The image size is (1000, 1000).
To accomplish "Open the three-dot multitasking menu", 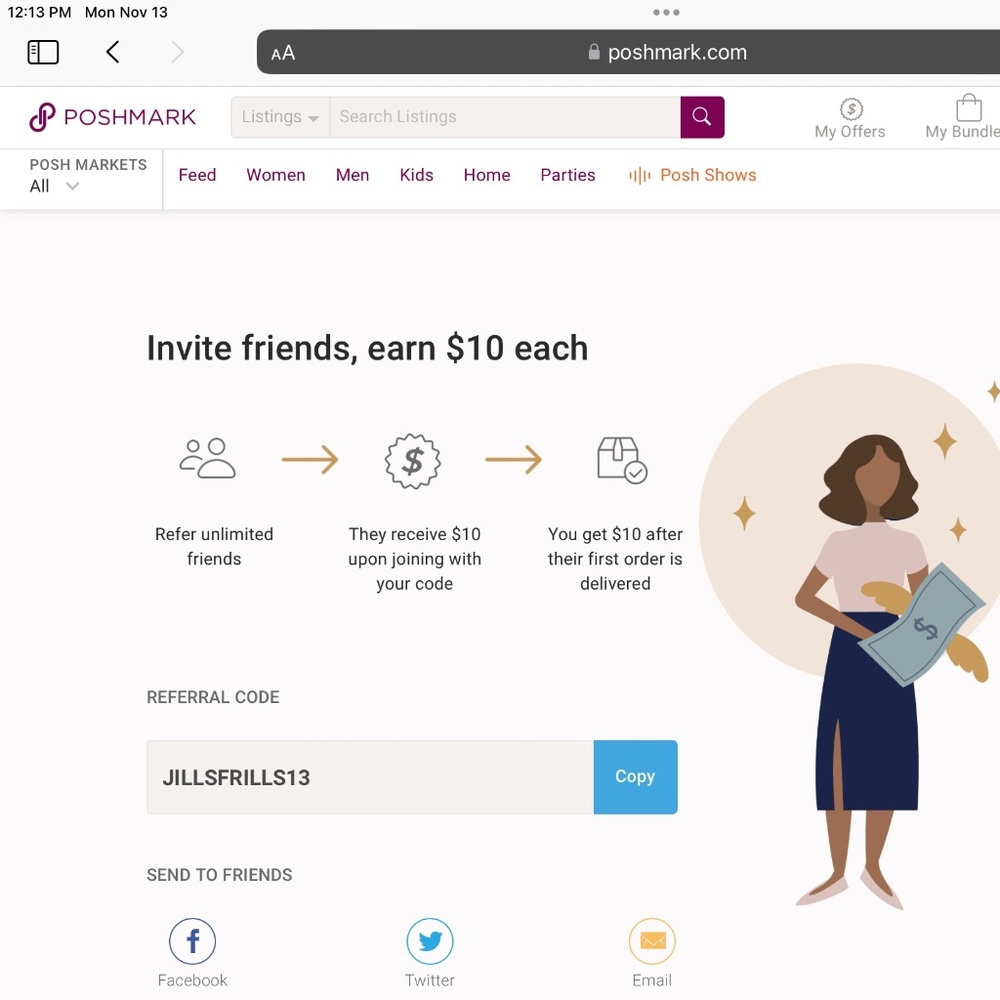I will tap(666, 13).
